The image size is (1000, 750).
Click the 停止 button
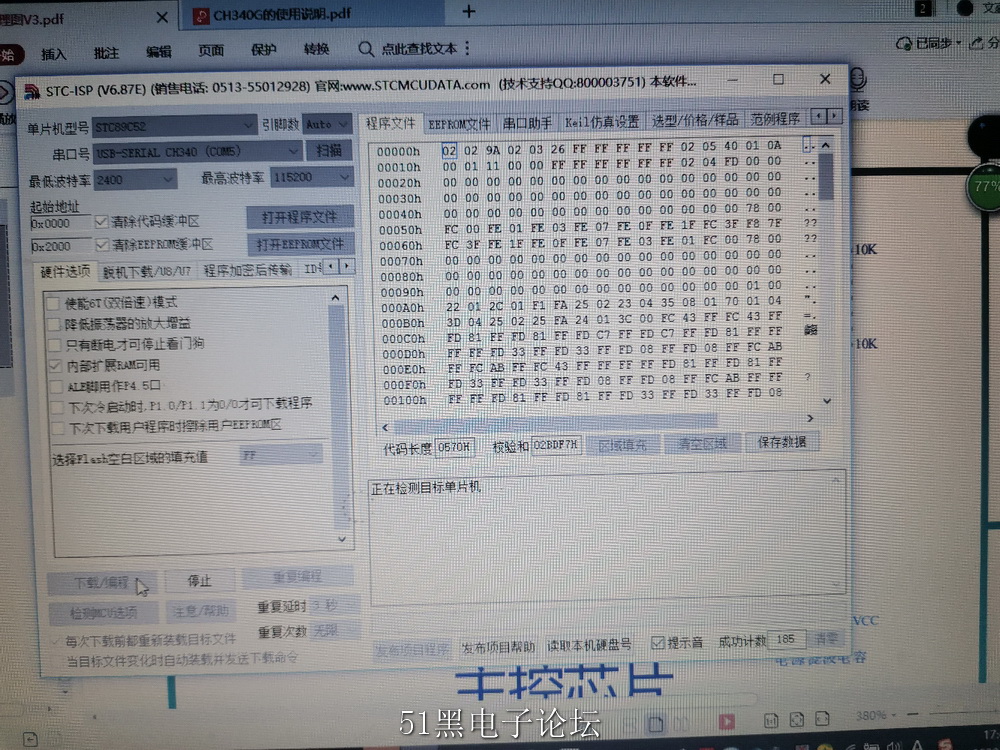point(200,580)
